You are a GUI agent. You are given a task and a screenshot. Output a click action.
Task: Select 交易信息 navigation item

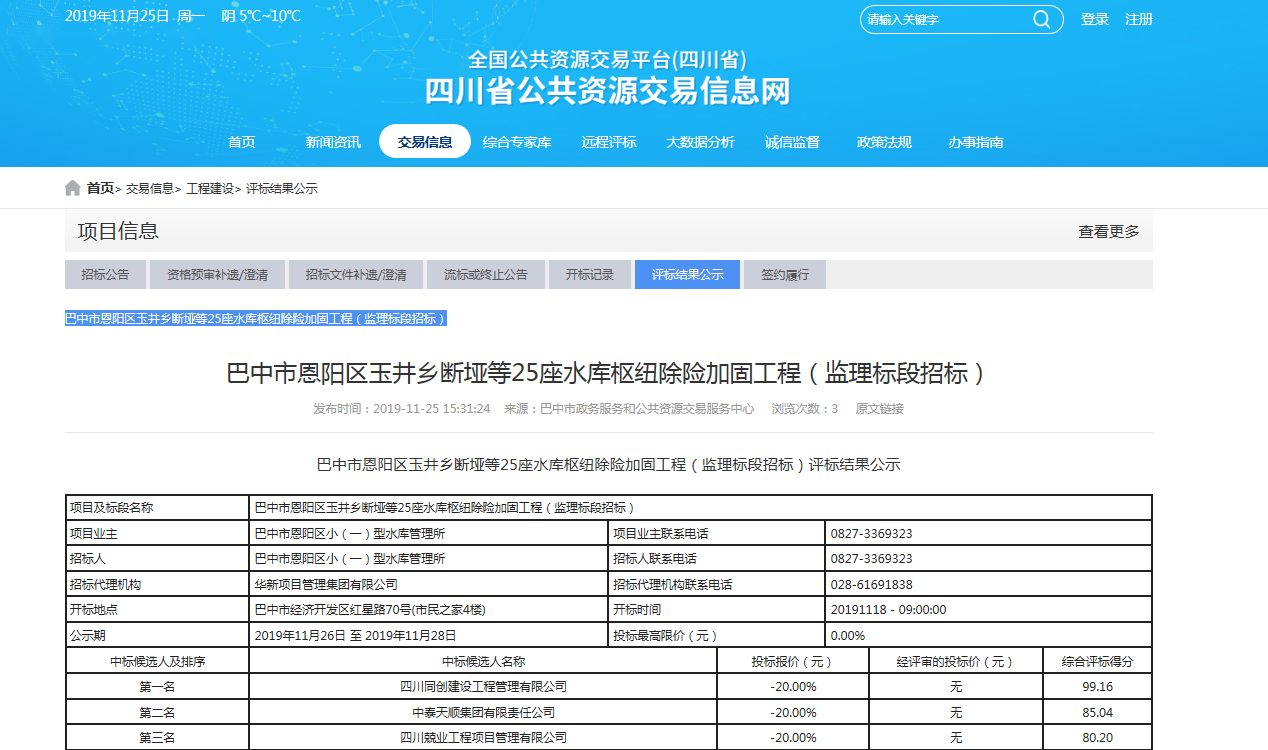(x=425, y=142)
